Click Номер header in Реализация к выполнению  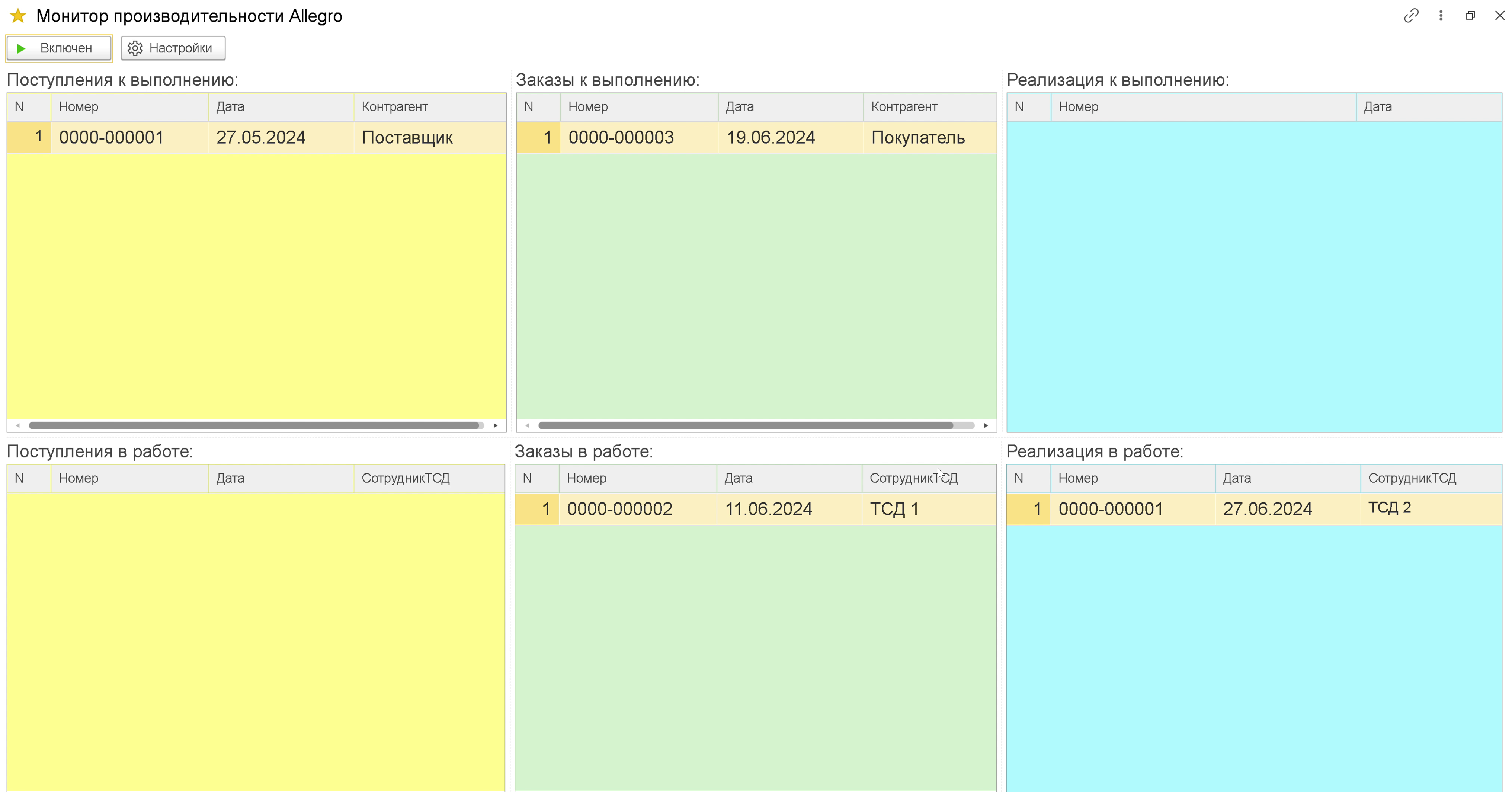1203,107
